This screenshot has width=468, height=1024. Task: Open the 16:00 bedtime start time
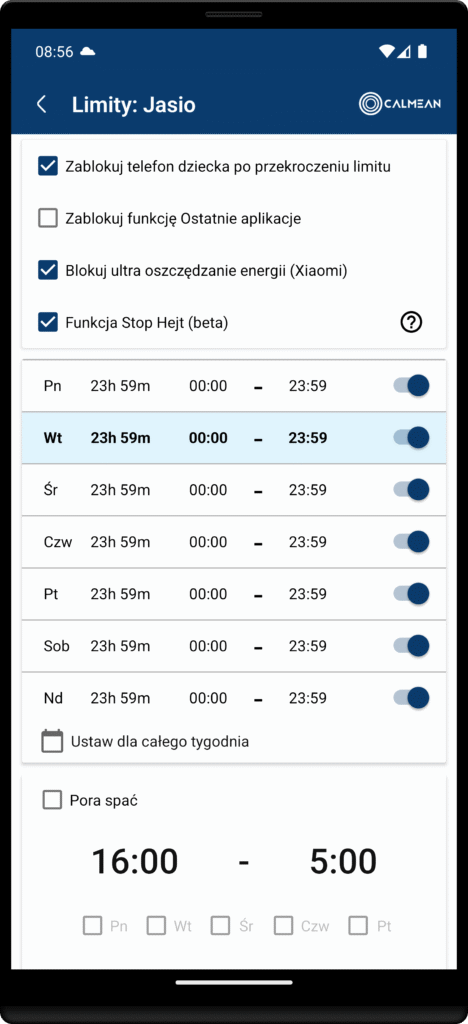coord(134,862)
